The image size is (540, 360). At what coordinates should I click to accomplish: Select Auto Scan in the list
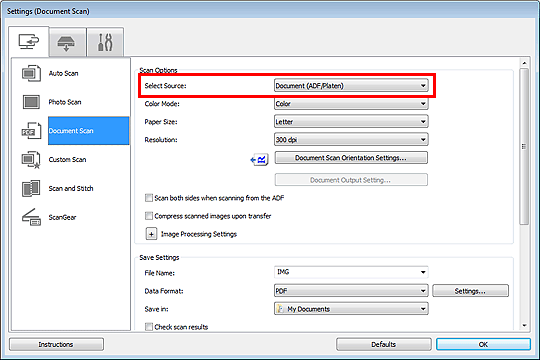(63, 73)
